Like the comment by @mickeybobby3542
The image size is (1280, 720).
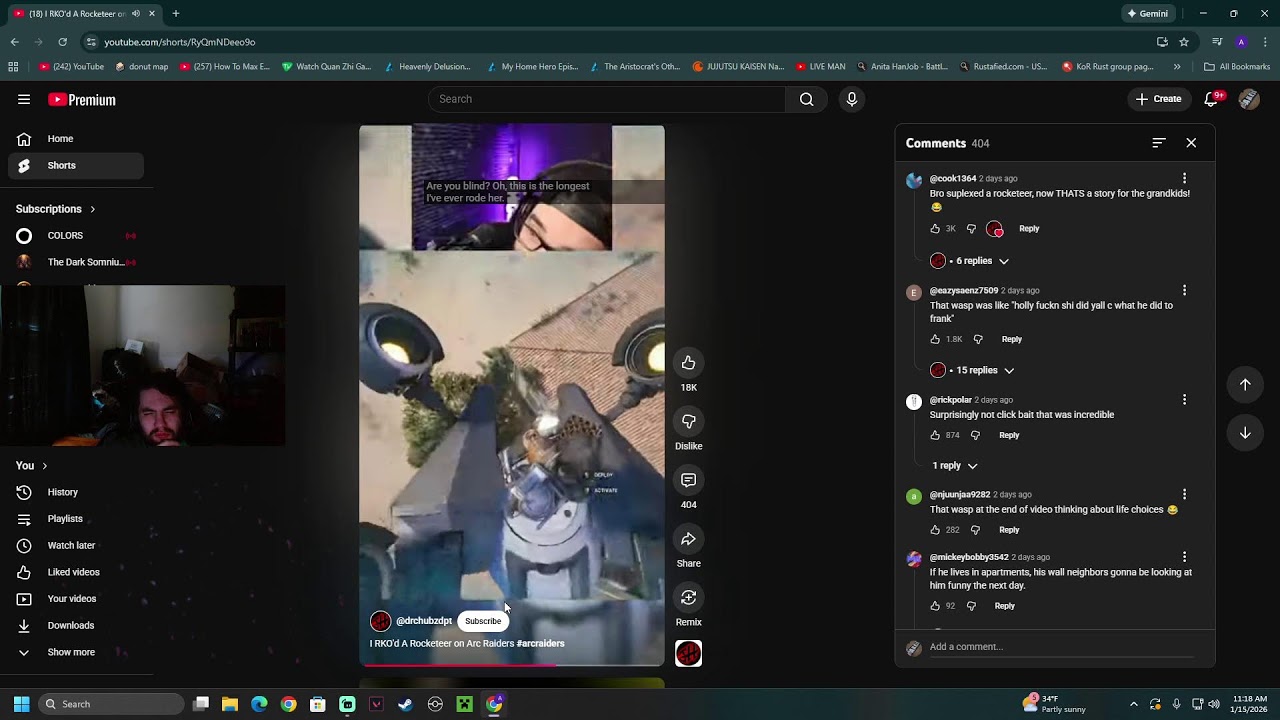point(935,606)
